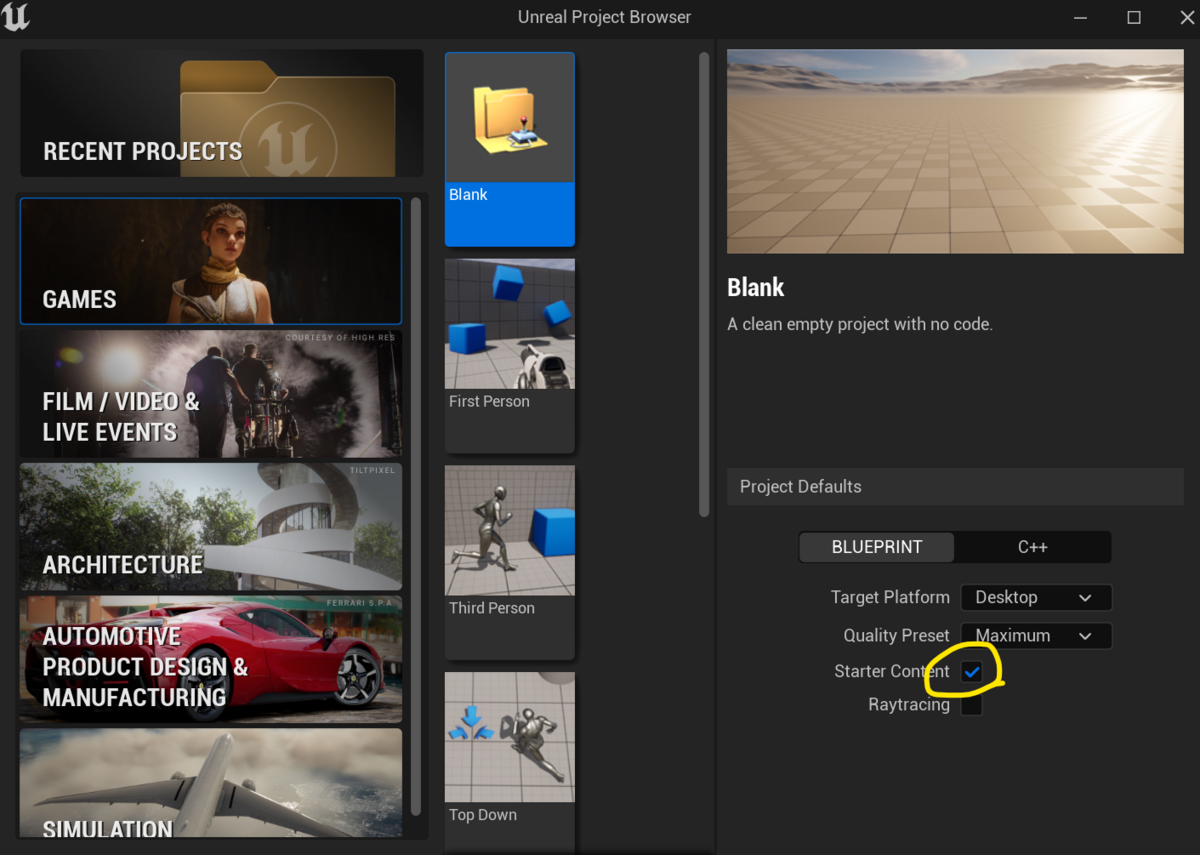This screenshot has height=855, width=1200.
Task: Click the 'Raytracing' label
Action: [909, 705]
